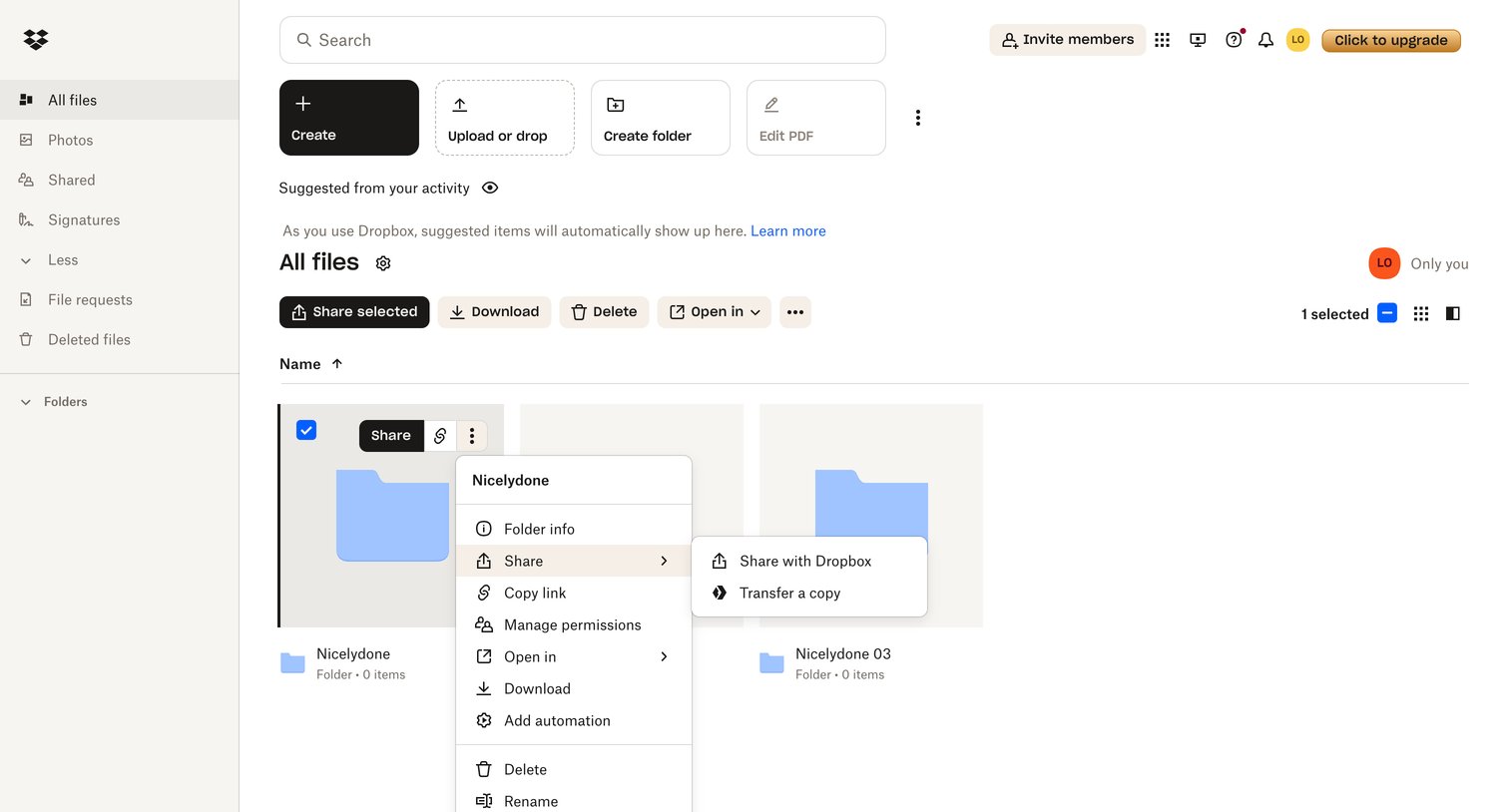The height and width of the screenshot is (812, 1509).
Task: Open the help question mark icon
Action: 1234,40
